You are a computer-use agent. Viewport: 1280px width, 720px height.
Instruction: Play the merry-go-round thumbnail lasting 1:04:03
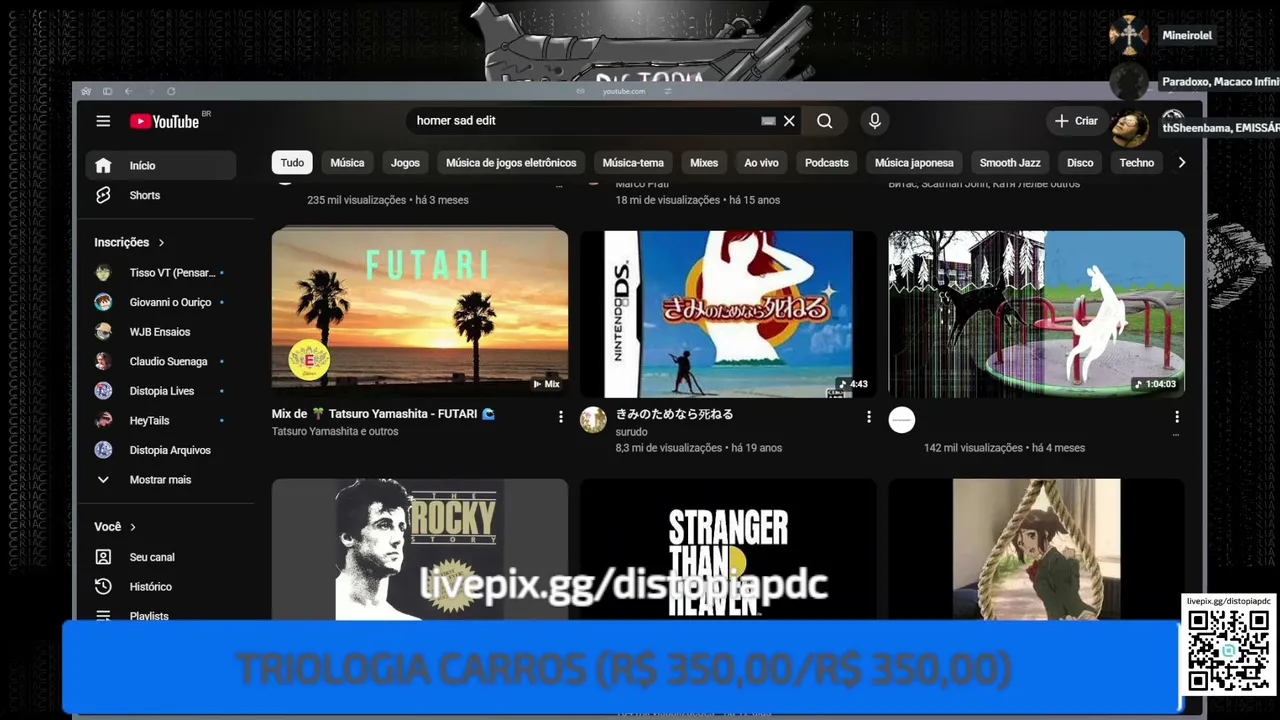pyautogui.click(x=1037, y=314)
